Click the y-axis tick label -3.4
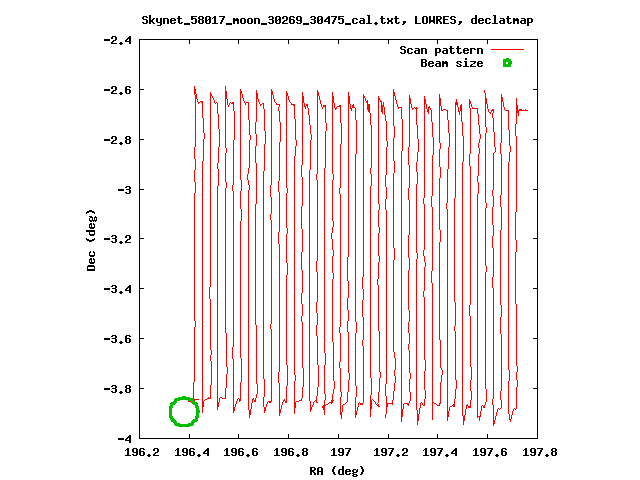 pos(118,289)
